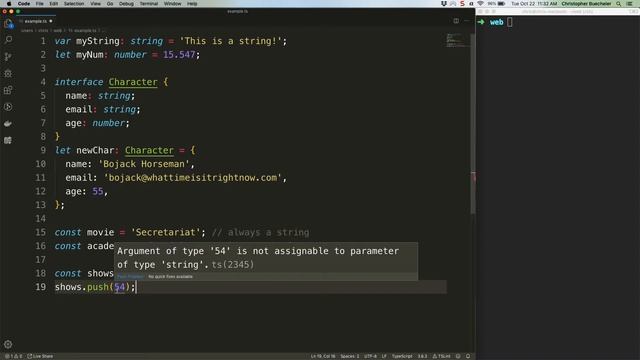Open notifications bell in status bar

tap(468, 356)
